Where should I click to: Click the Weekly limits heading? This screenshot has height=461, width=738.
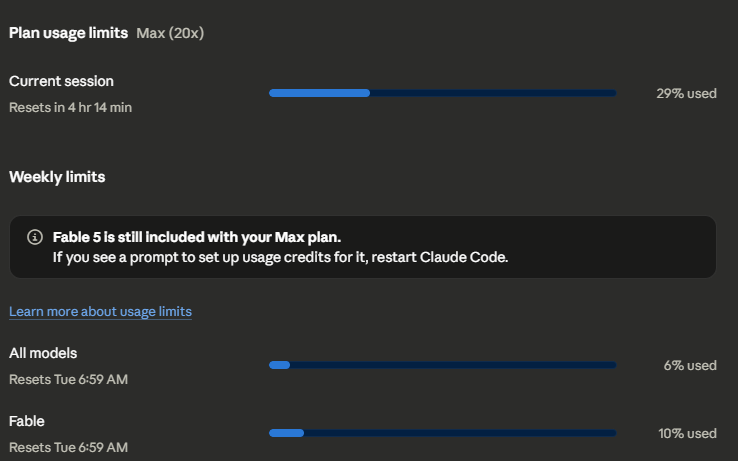(x=57, y=177)
